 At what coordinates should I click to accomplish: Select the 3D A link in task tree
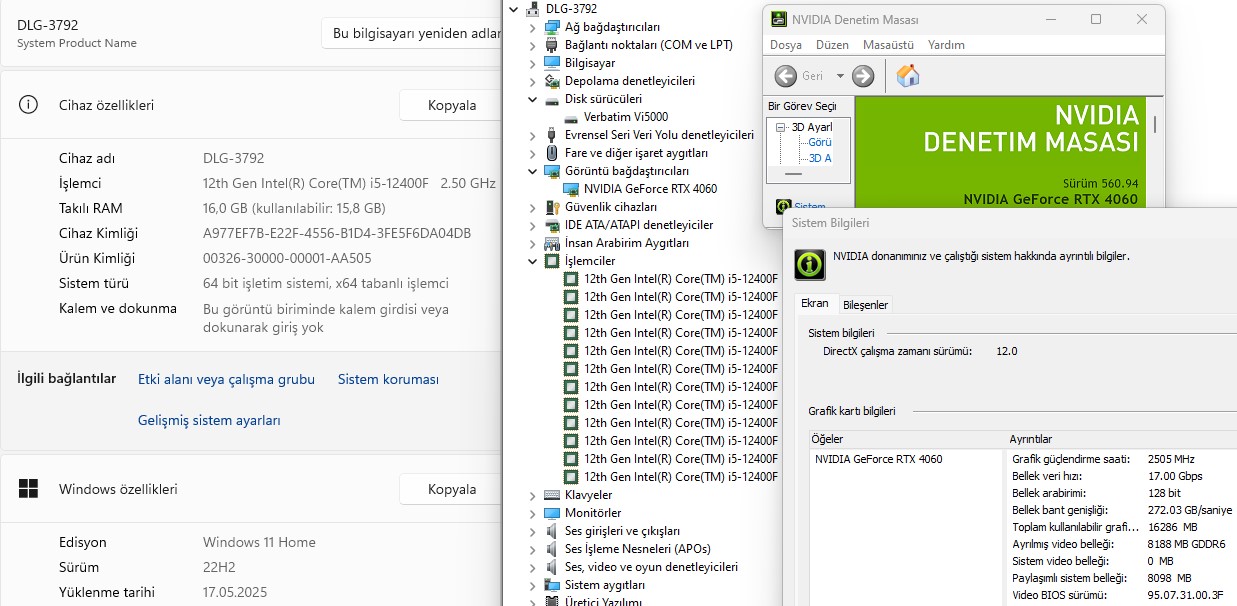[x=820, y=158]
